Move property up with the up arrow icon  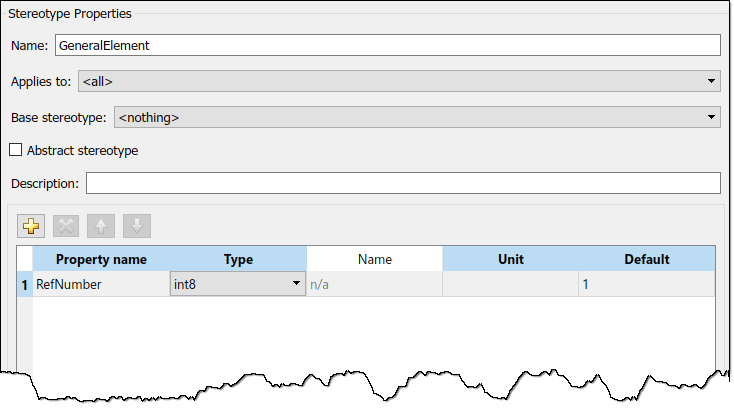click(x=101, y=226)
